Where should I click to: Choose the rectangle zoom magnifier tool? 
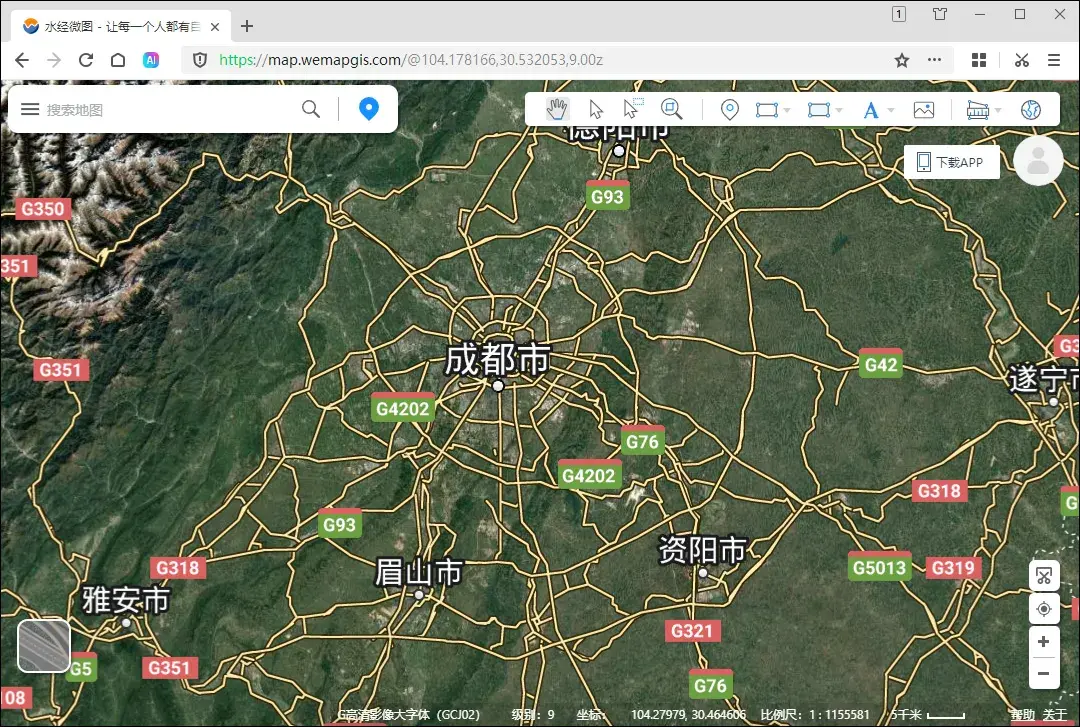point(672,109)
